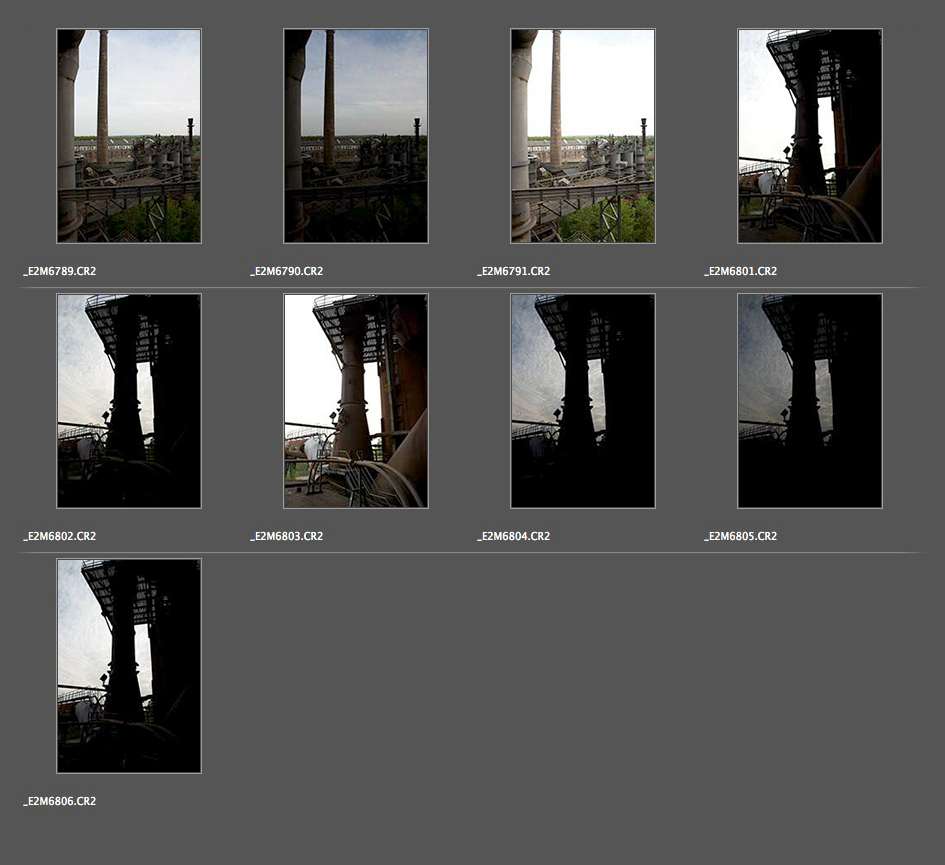Pick the _E2M6806.CR2 thumbnail in last row
The image size is (945, 865).
click(x=128, y=666)
